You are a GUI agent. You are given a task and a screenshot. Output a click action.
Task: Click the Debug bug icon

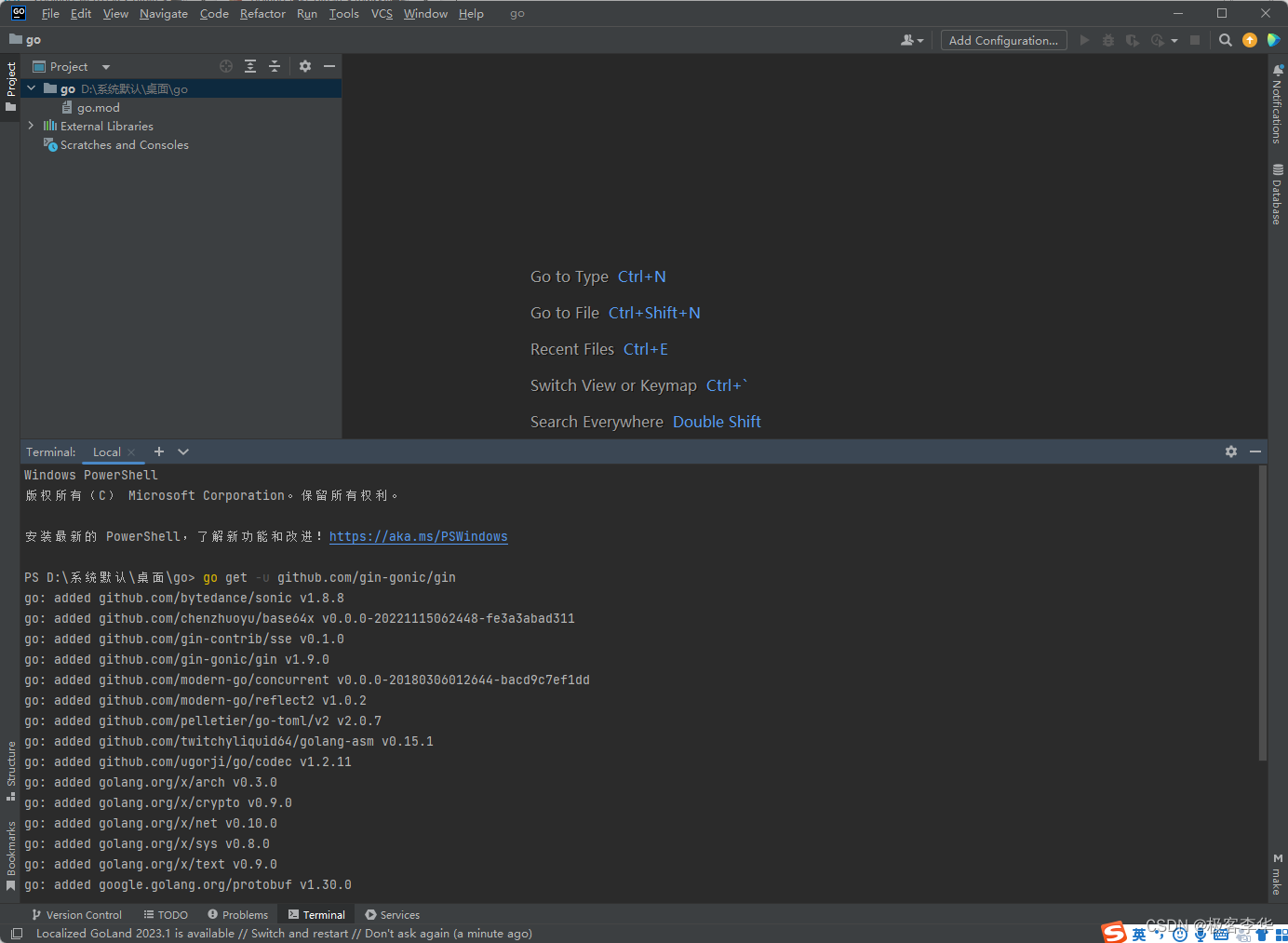pos(1107,40)
